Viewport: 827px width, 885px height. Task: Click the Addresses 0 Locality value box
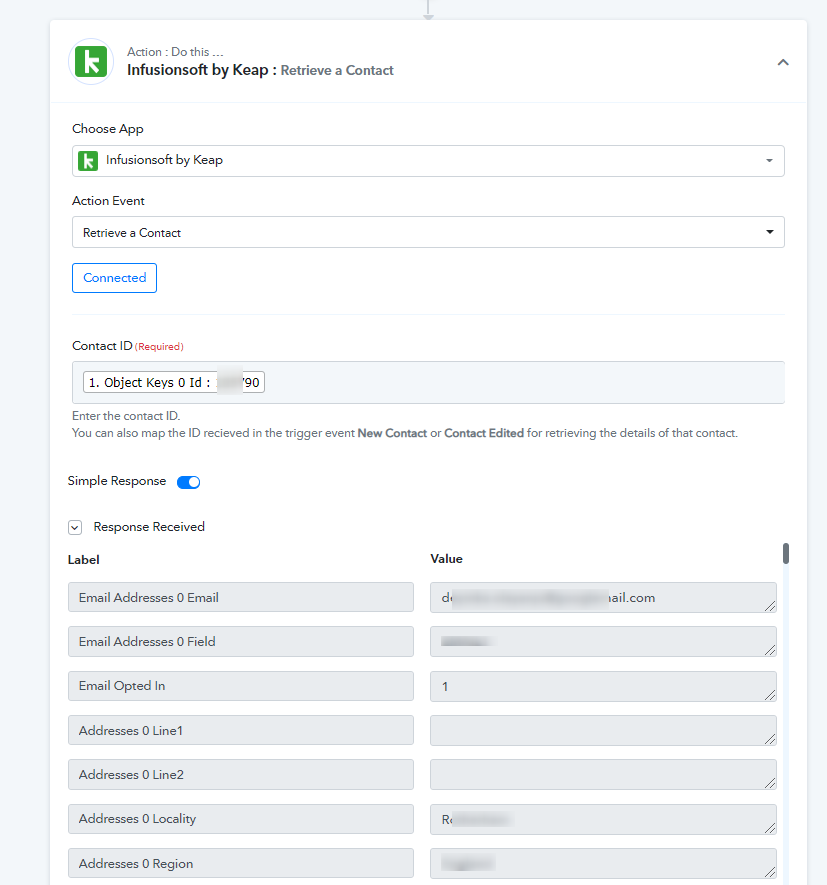point(603,820)
